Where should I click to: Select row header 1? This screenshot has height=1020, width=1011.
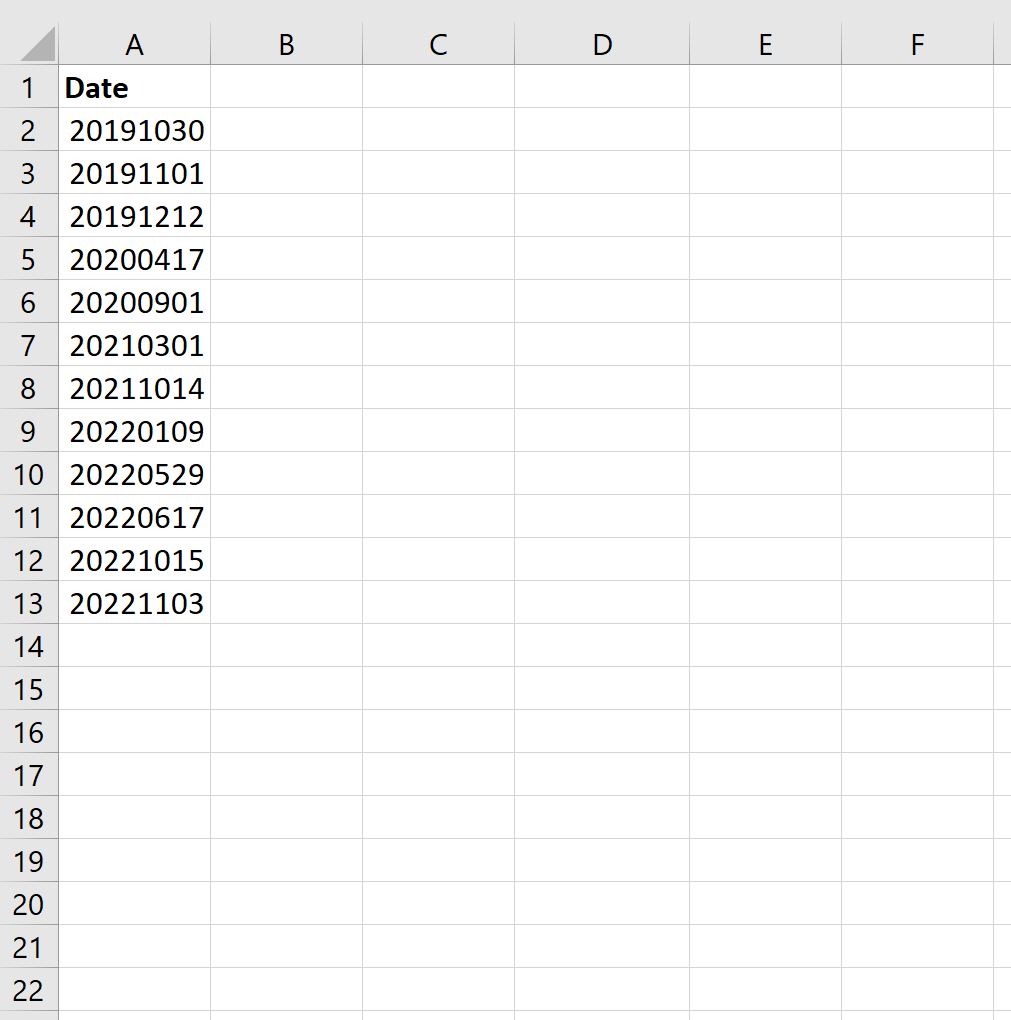coord(30,88)
